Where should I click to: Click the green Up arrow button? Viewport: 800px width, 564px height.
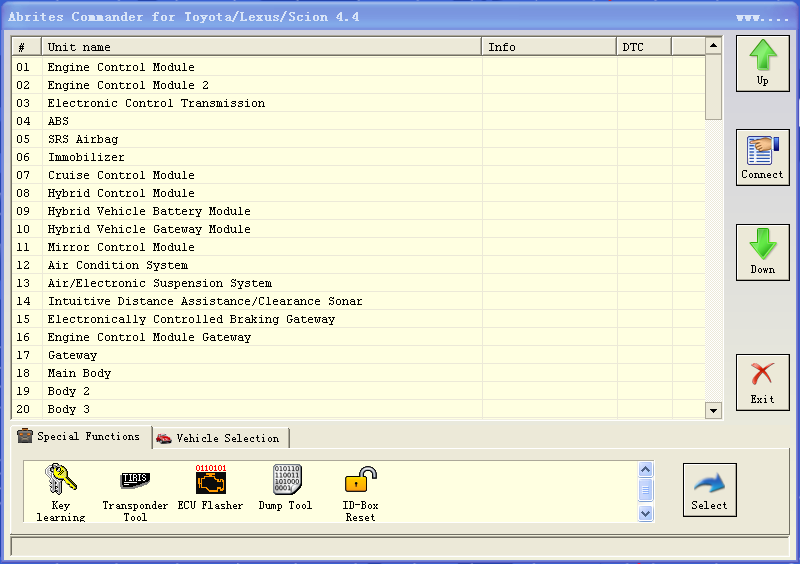pos(763,63)
